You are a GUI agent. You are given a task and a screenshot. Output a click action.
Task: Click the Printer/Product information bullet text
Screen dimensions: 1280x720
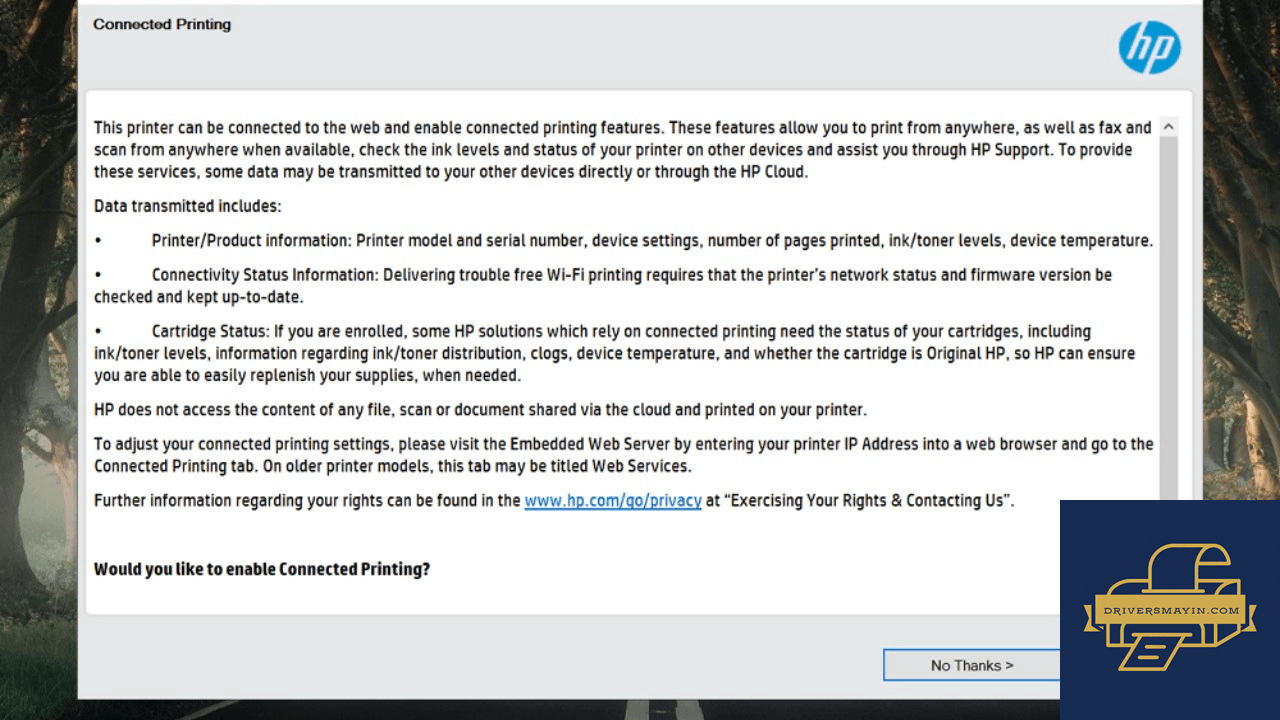coord(652,241)
